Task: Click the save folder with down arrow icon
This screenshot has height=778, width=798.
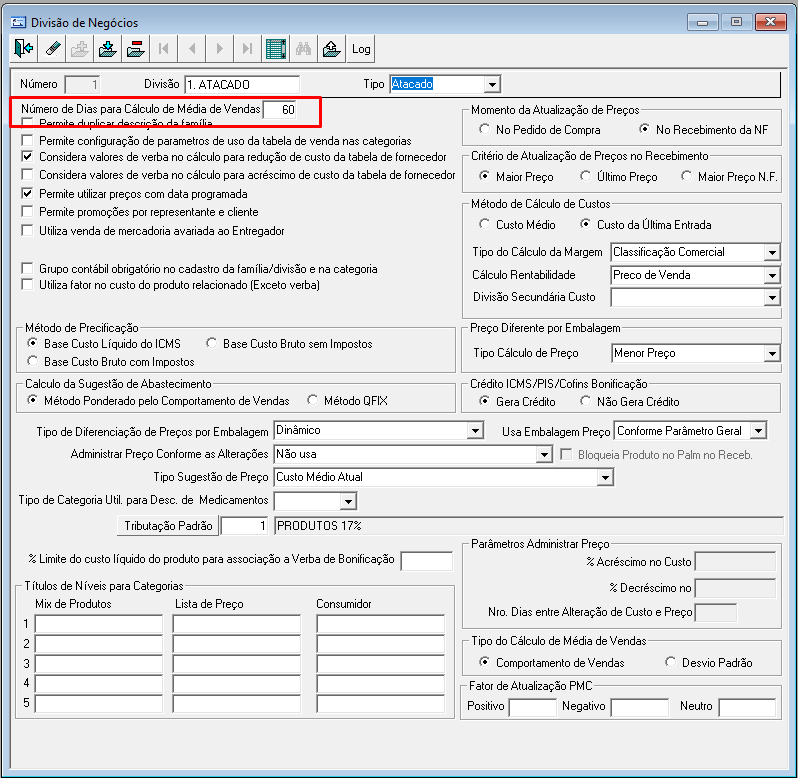Action: 107,49
